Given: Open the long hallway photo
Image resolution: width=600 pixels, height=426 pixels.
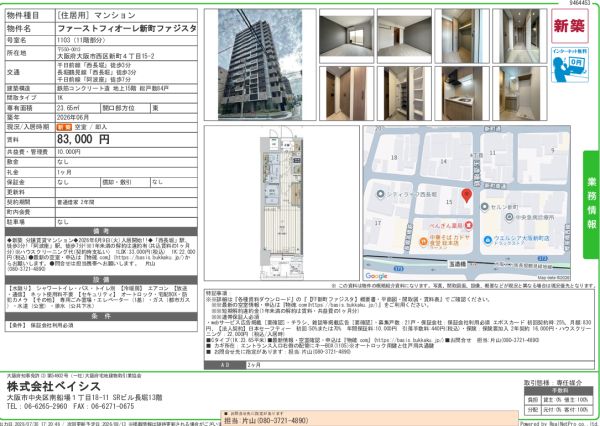Looking at the screenshot, I should pos(520,36).
